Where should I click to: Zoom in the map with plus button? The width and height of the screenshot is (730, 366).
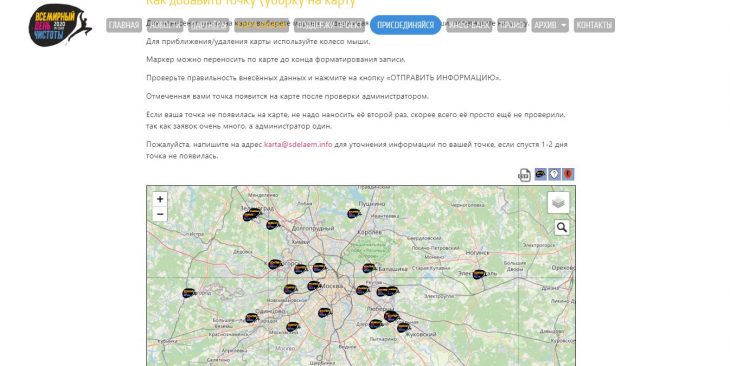(x=160, y=199)
